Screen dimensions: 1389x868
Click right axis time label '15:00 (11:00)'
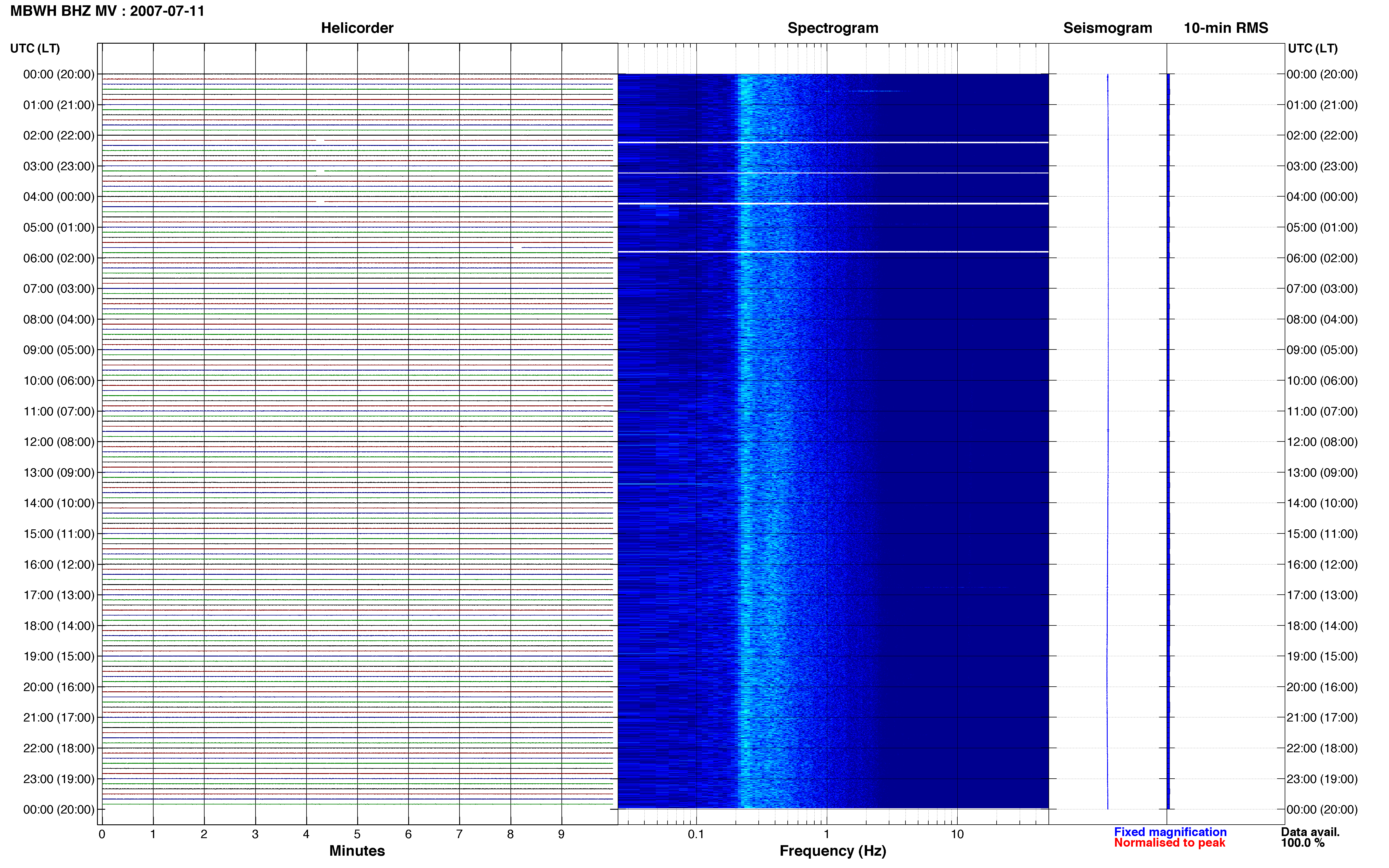tap(1322, 534)
